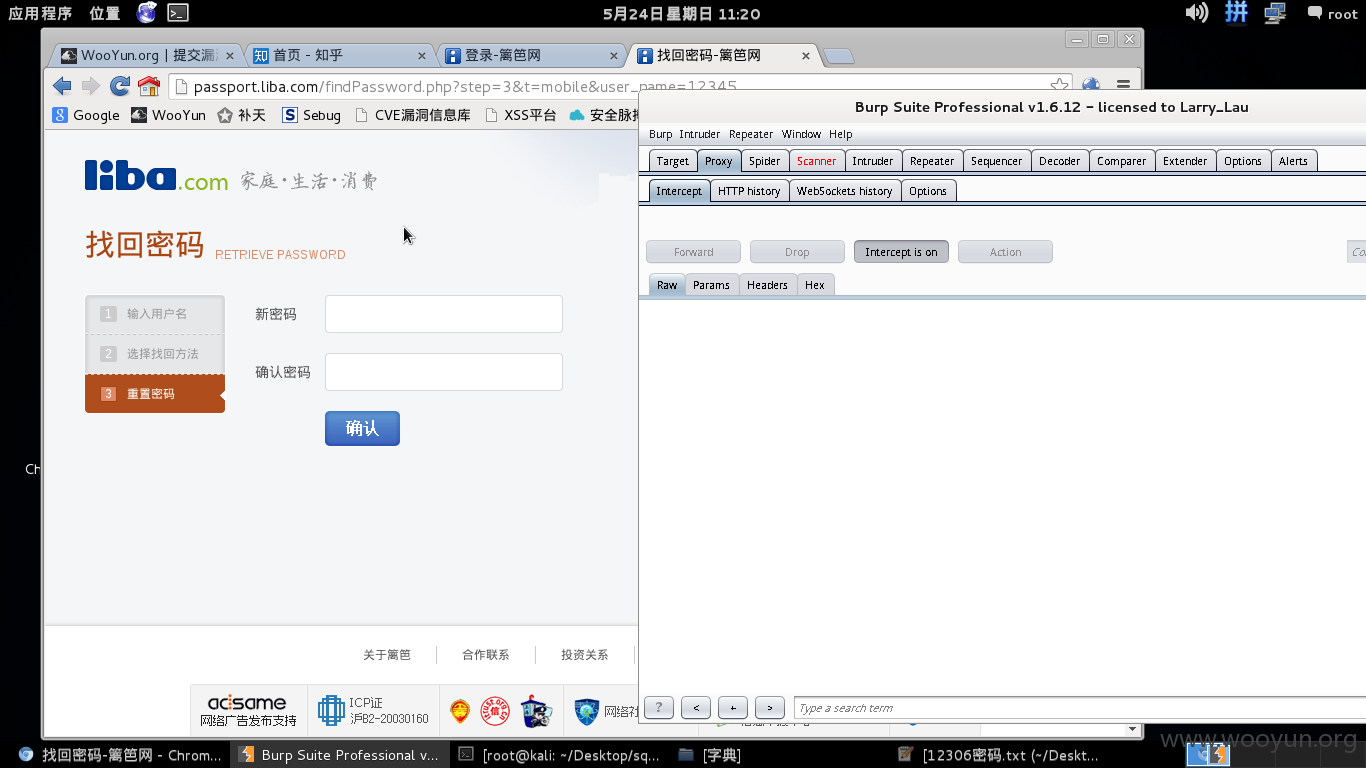Screen dimensions: 1366x768
Task: Click Burp search '+' options button
Action: click(x=732, y=708)
